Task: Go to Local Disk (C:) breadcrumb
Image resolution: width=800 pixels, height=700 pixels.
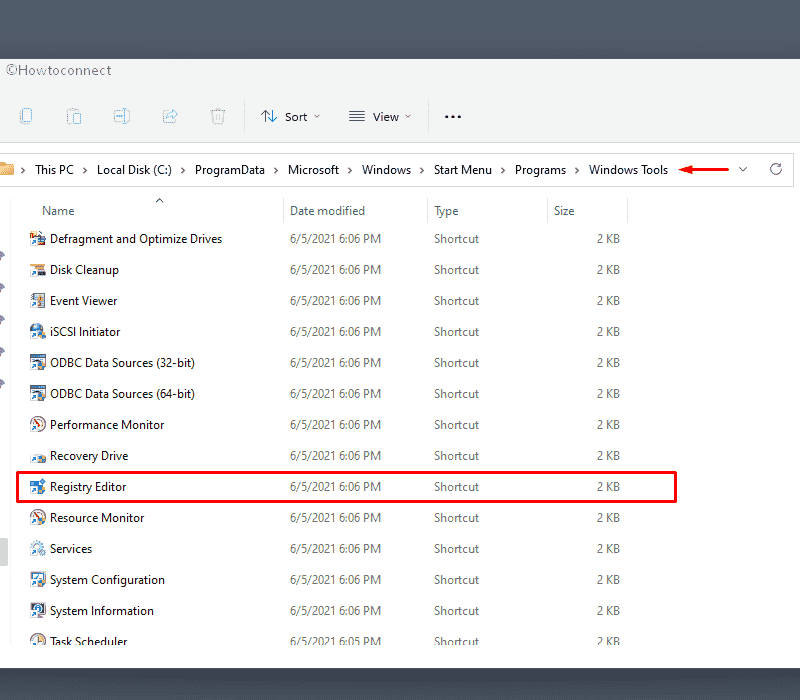Action: tap(134, 170)
